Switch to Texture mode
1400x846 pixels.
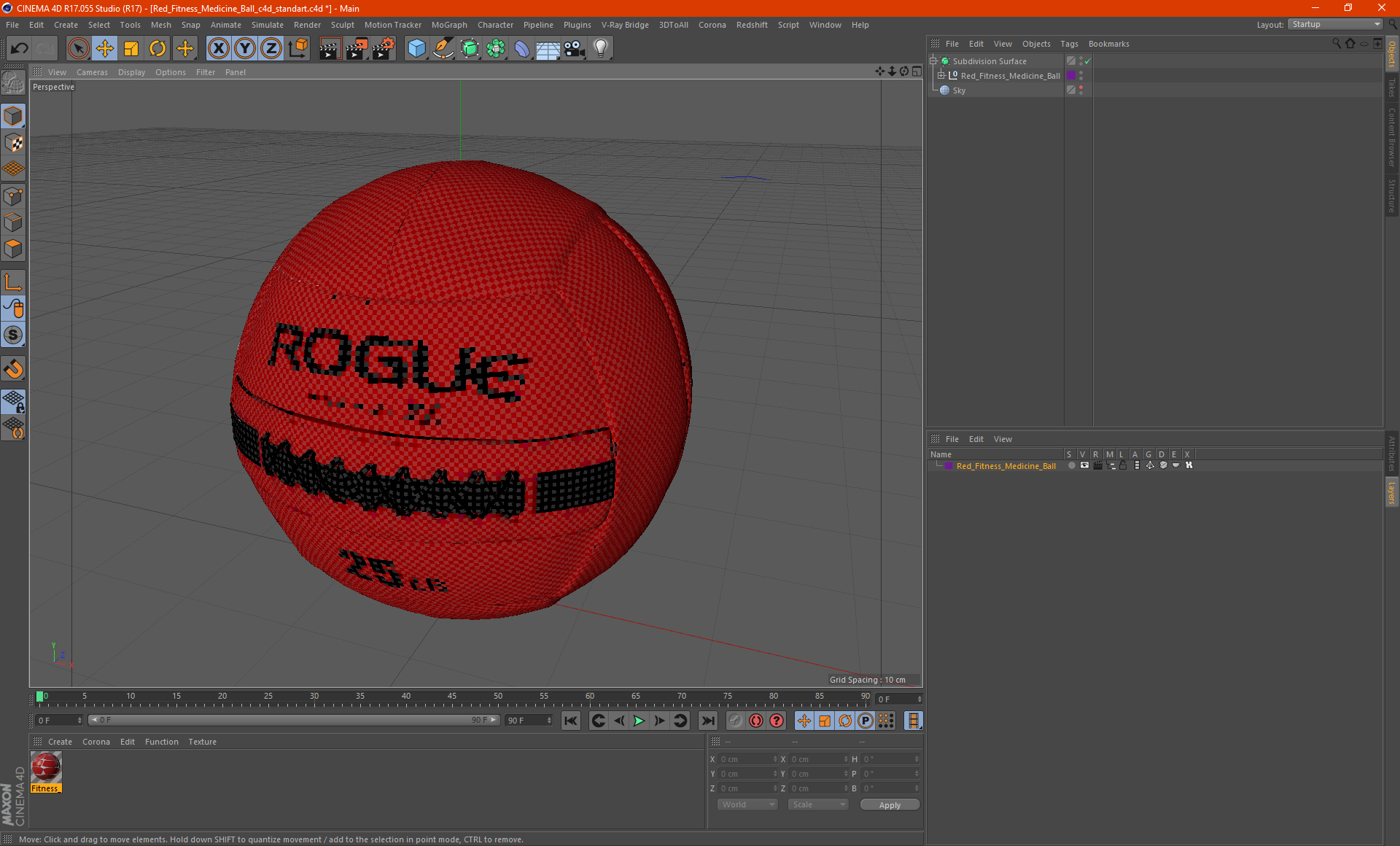(x=14, y=143)
